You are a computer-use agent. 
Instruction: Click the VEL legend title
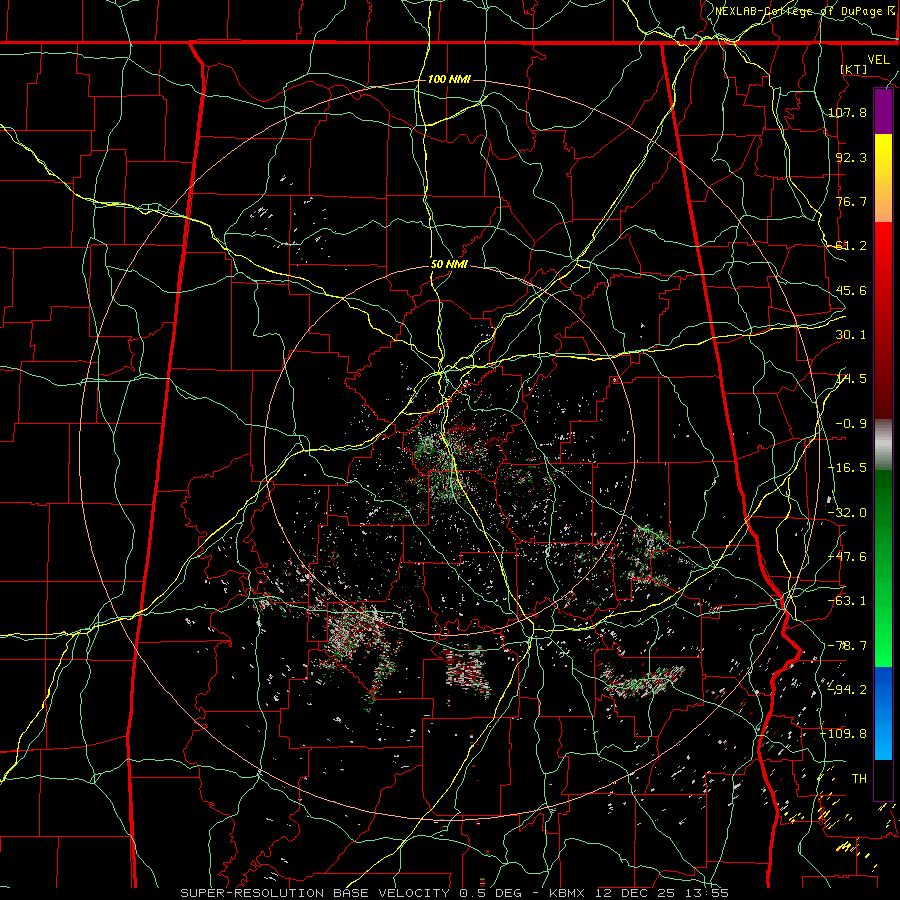click(x=879, y=60)
